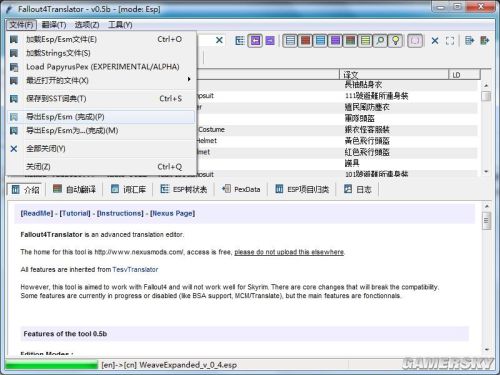Clear the search field with the X
This screenshot has width=500, height=375.
point(219,40)
